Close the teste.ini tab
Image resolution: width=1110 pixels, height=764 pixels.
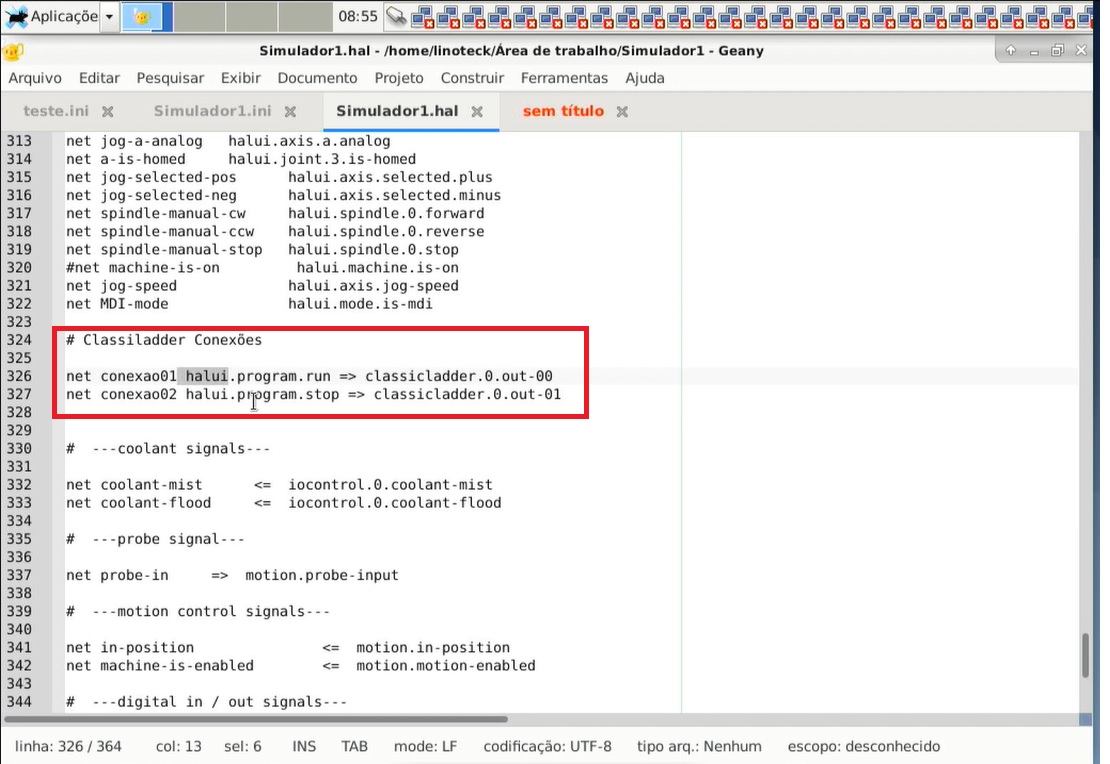[x=108, y=112]
